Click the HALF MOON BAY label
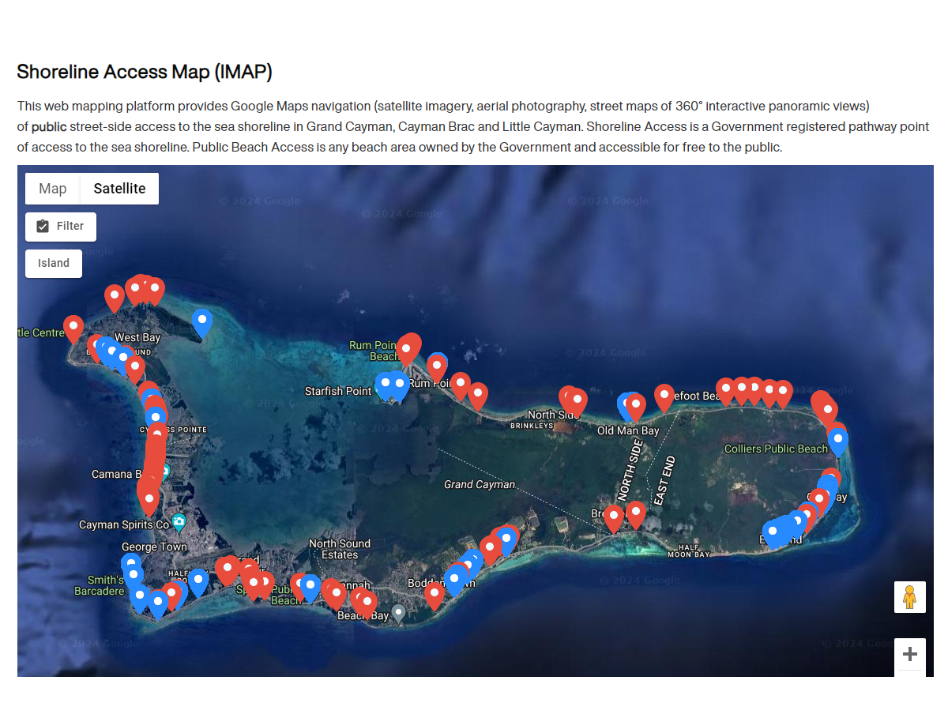Image resolution: width=946 pixels, height=709 pixels. 688,551
